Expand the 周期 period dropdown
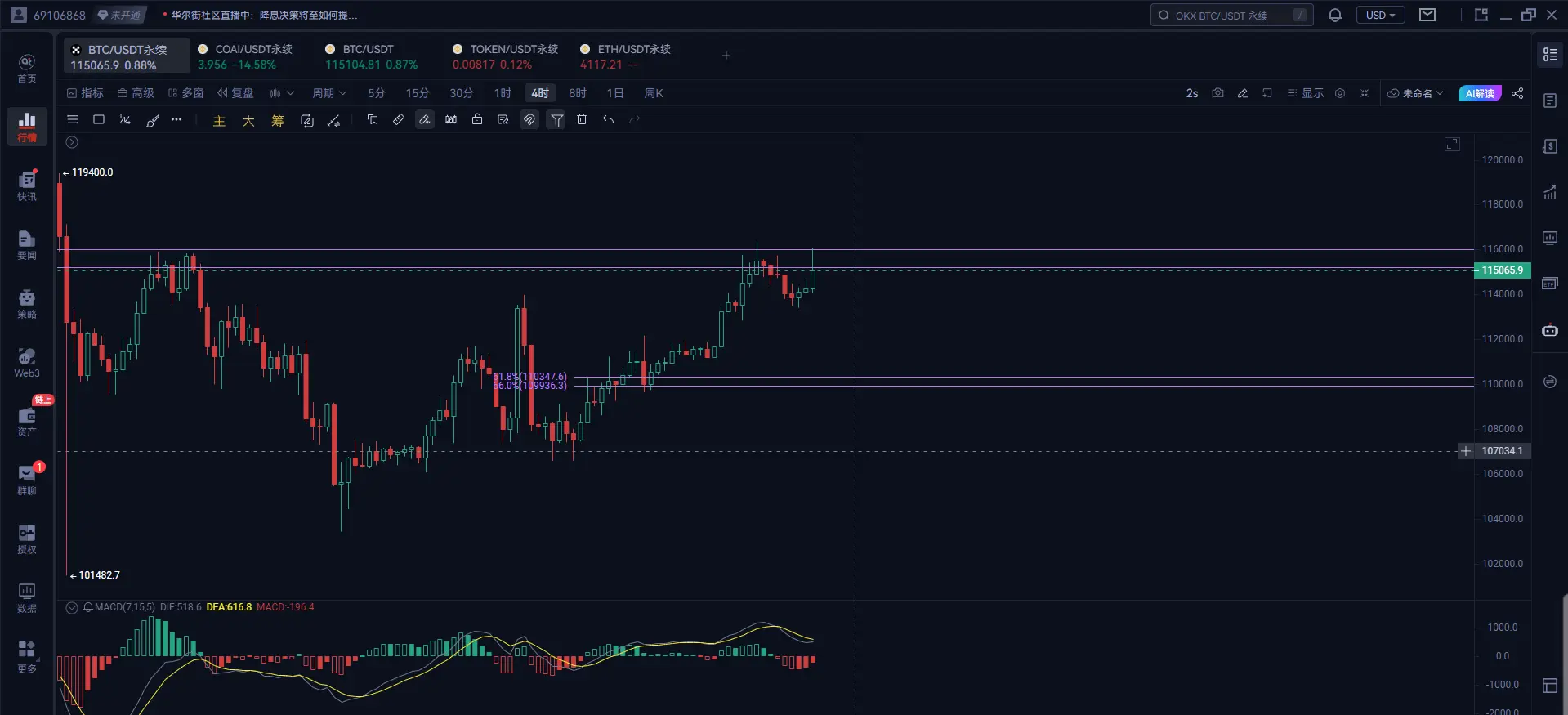 (x=329, y=93)
